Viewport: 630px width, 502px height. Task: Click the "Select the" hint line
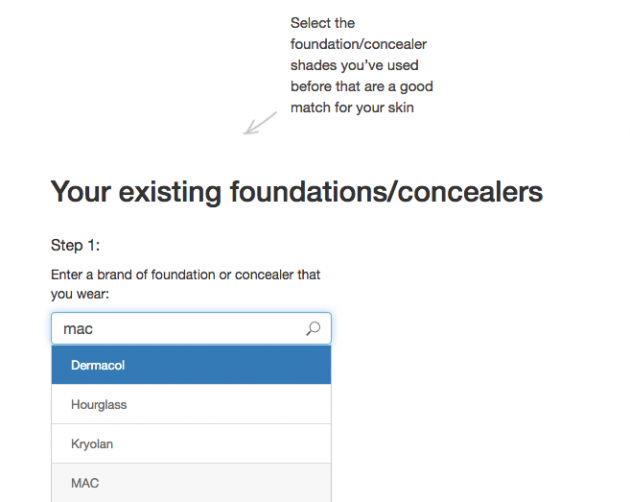click(x=322, y=23)
